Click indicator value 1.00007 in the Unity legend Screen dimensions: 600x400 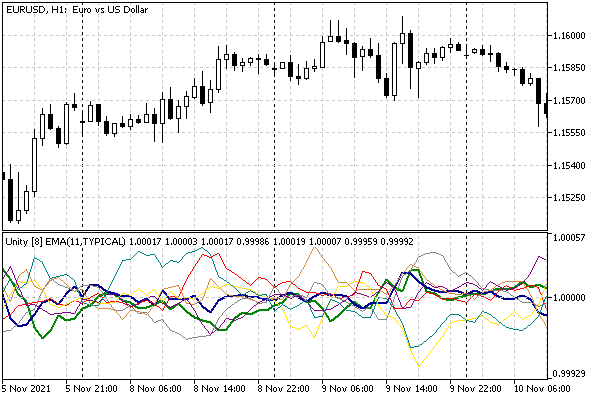pyautogui.click(x=325, y=242)
